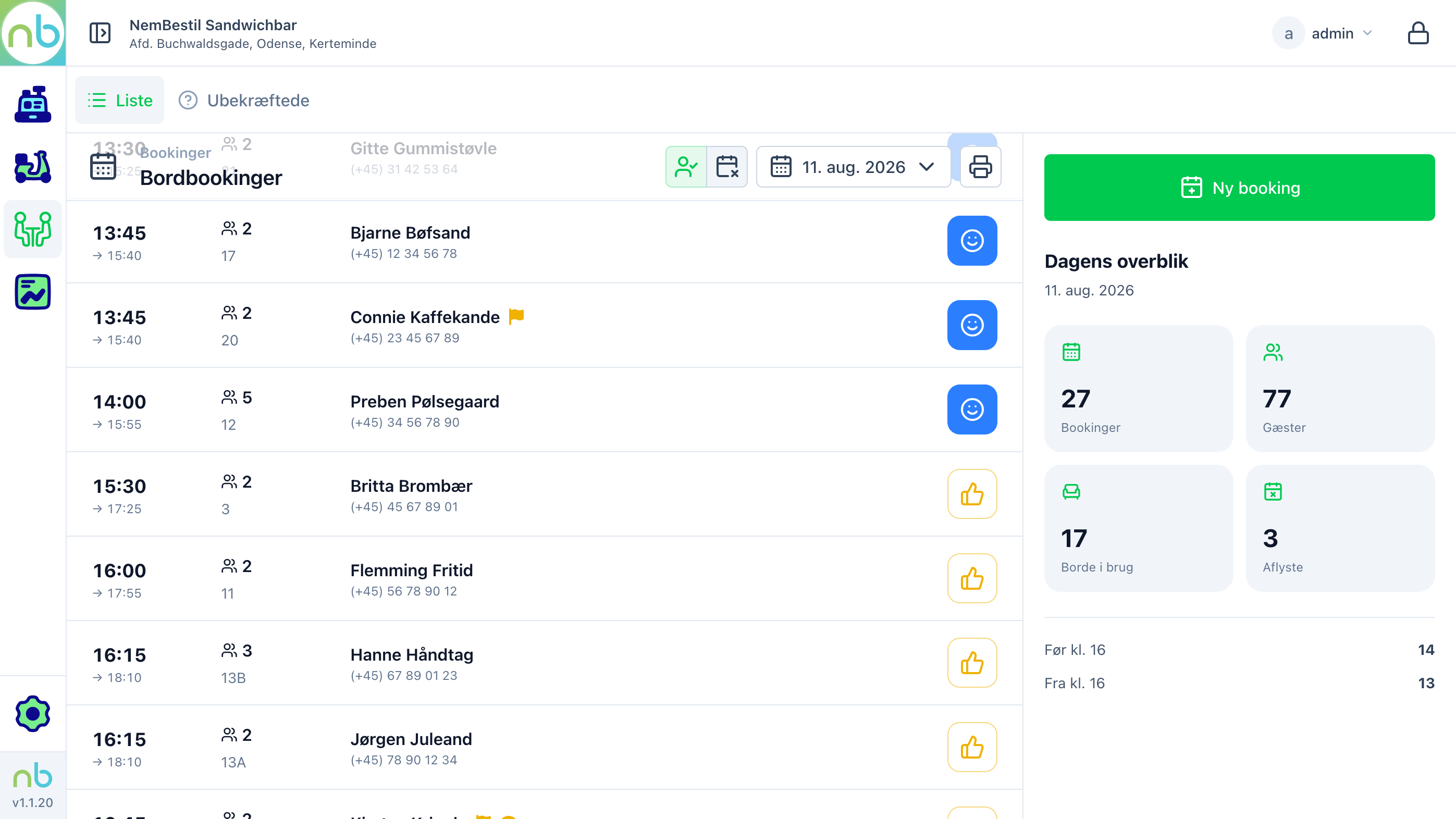Screen dimensions: 1456x819
Task: Click phone number (+45) 67 89 01 23
Action: coord(403,676)
